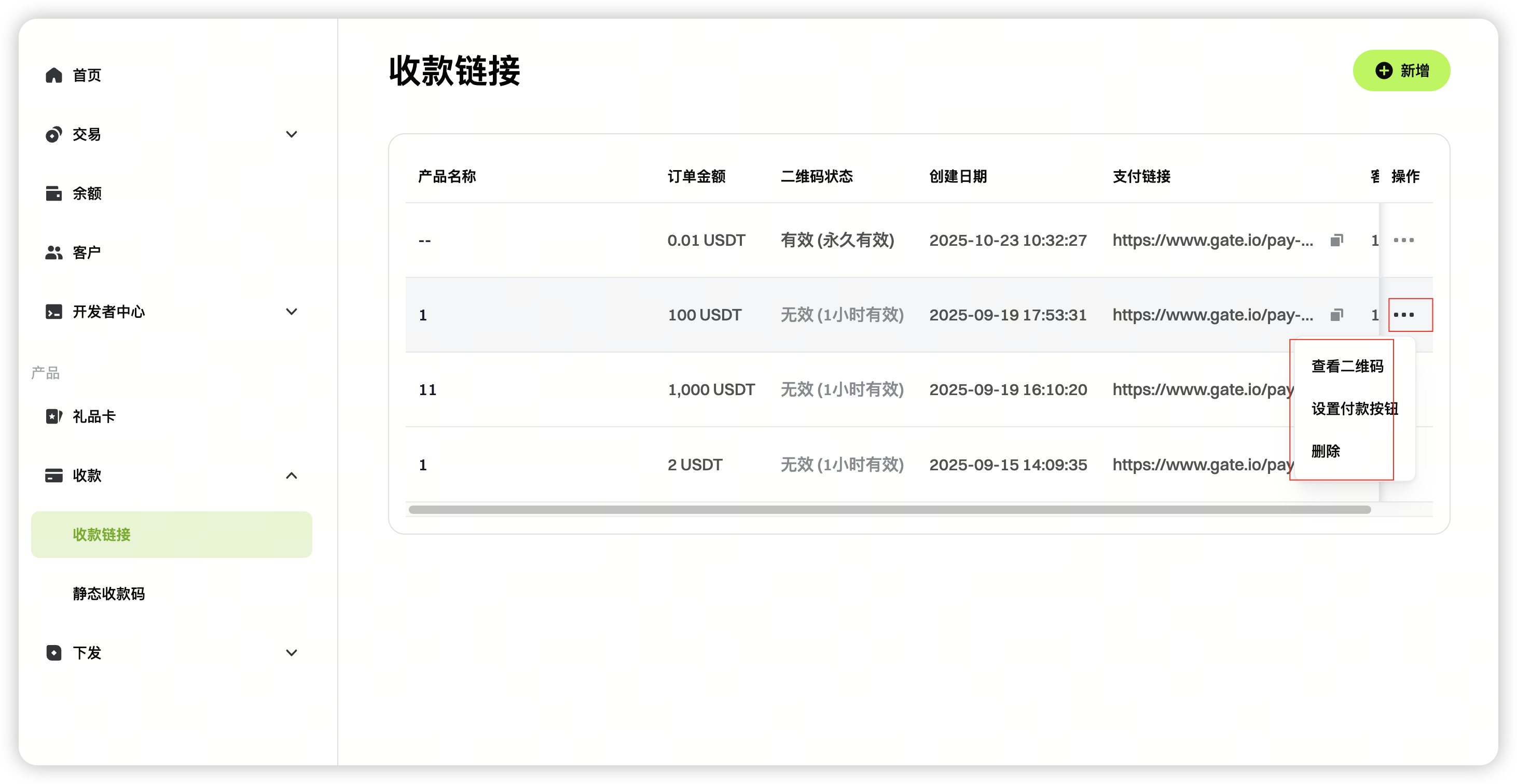Select the 收款链接 sidebar item

point(171,535)
